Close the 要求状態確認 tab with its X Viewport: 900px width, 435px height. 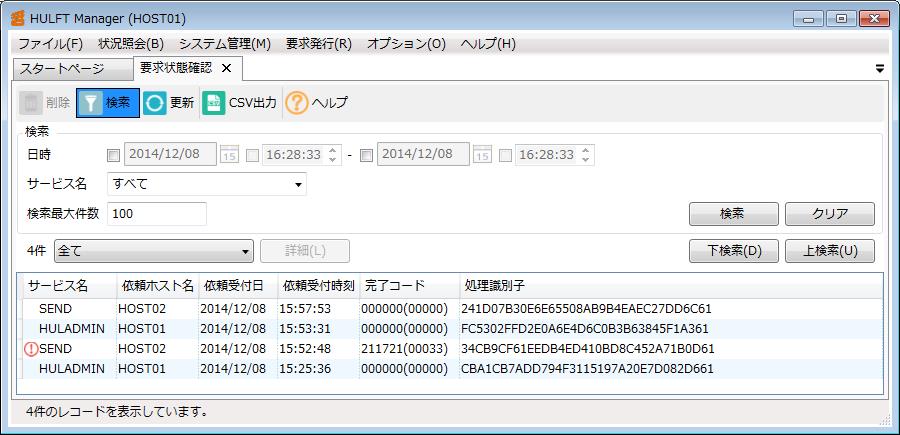(x=226, y=68)
